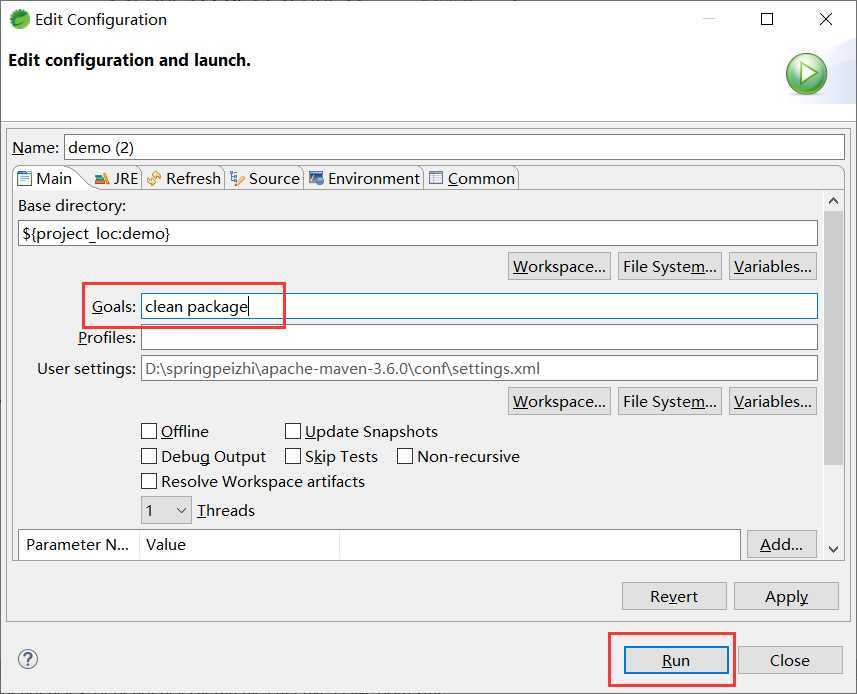Click the vertical scrollbar thumb
857x694 pixels.
coord(833,338)
